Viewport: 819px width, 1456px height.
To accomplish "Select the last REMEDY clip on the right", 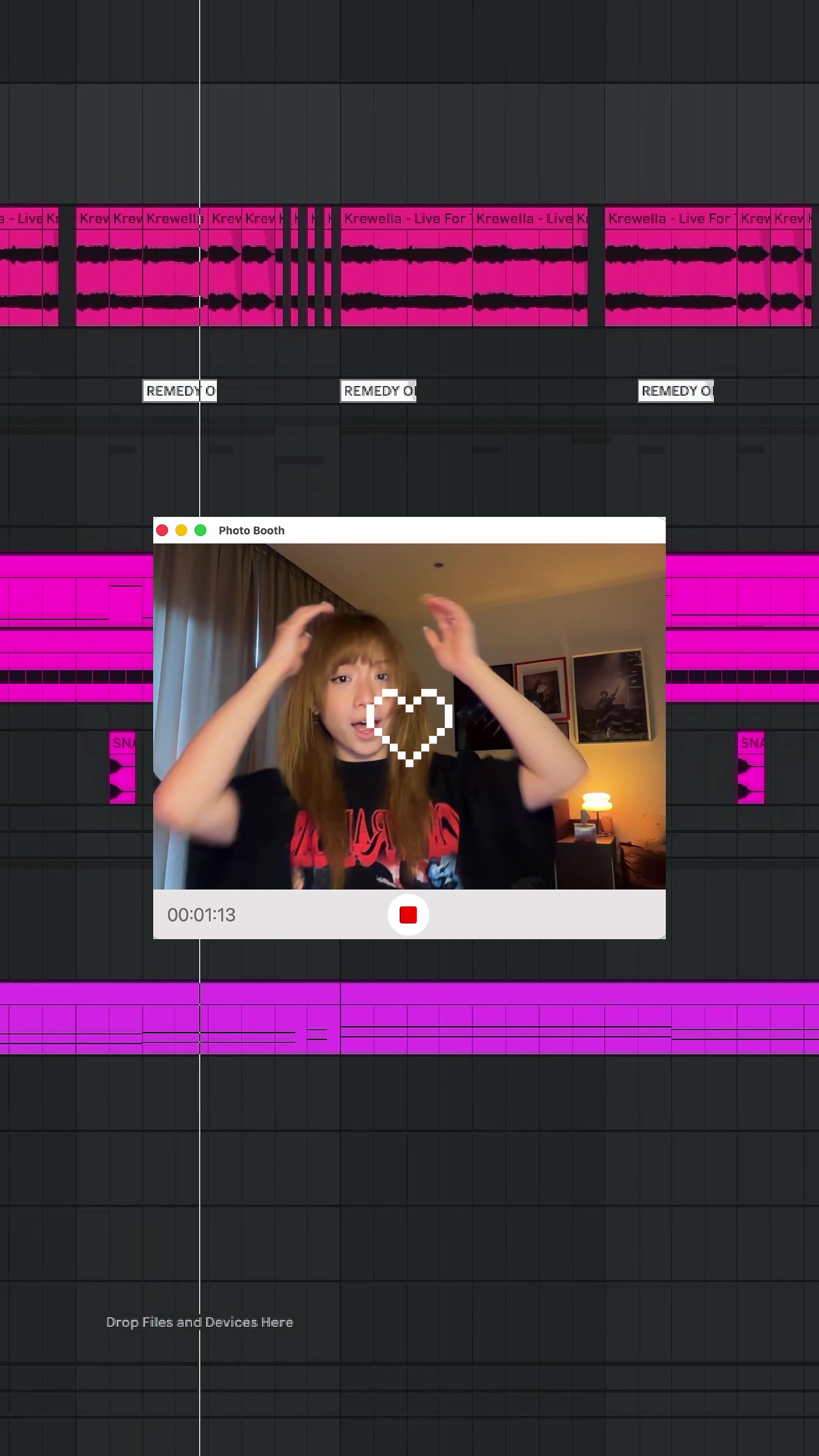I will [x=676, y=391].
